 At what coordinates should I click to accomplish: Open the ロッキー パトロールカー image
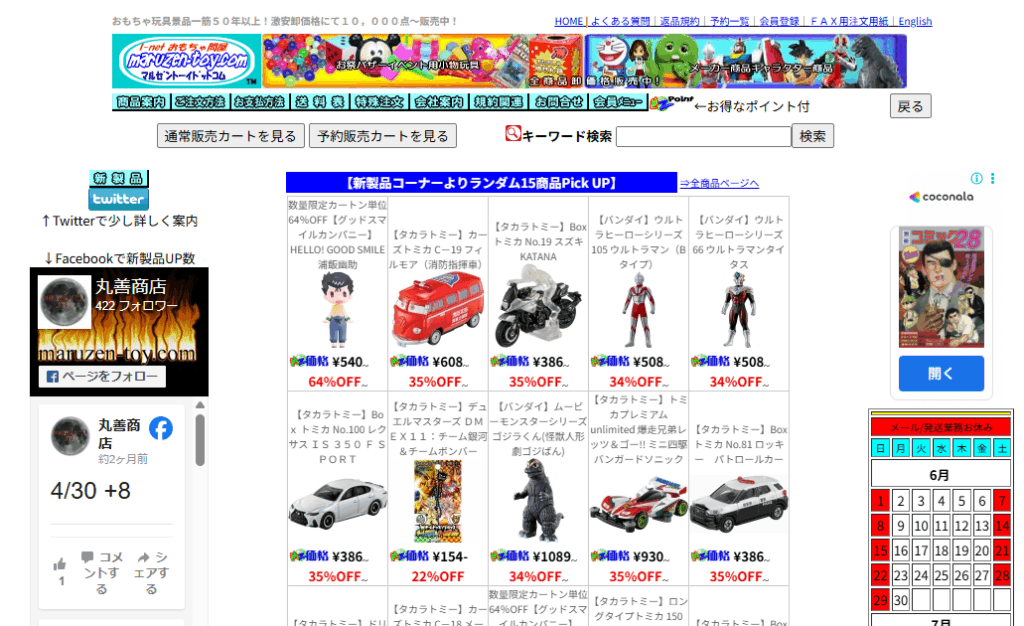click(739, 503)
